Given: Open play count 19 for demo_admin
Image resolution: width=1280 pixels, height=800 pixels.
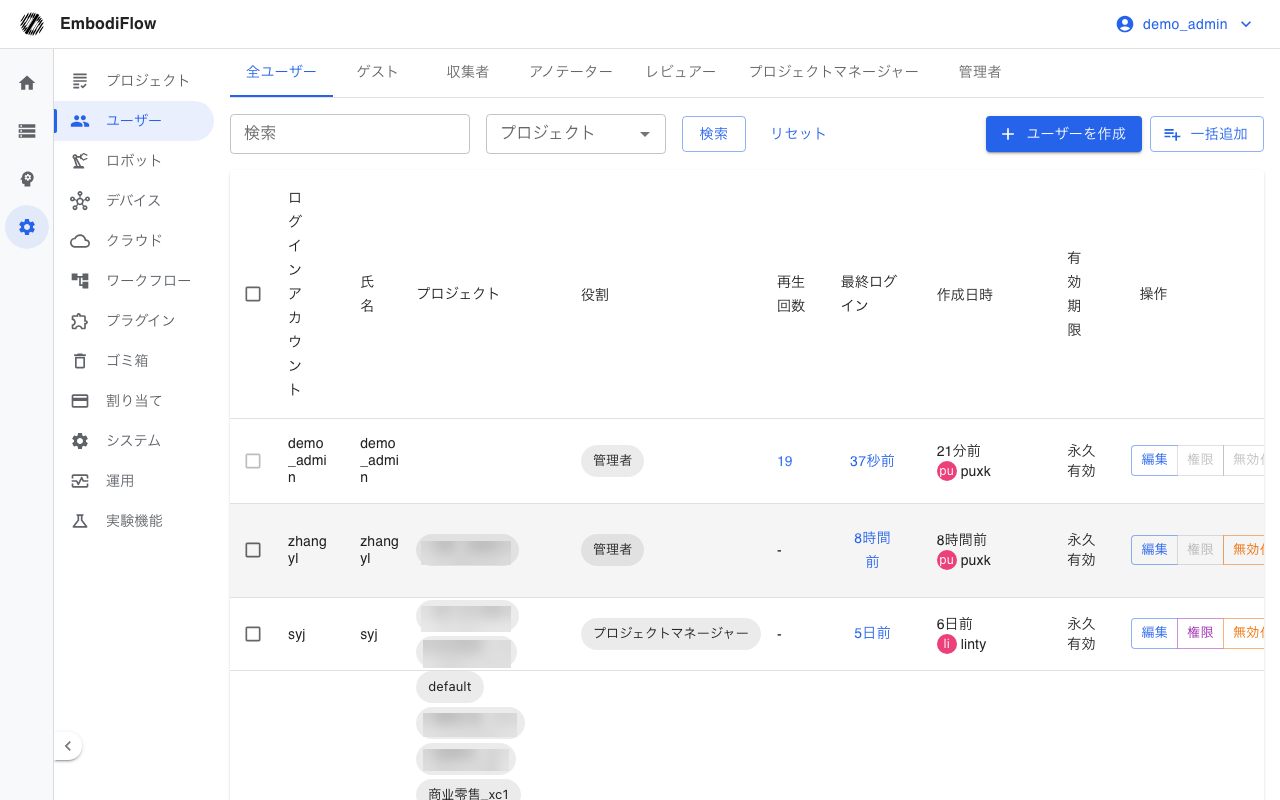Looking at the screenshot, I should pos(785,461).
